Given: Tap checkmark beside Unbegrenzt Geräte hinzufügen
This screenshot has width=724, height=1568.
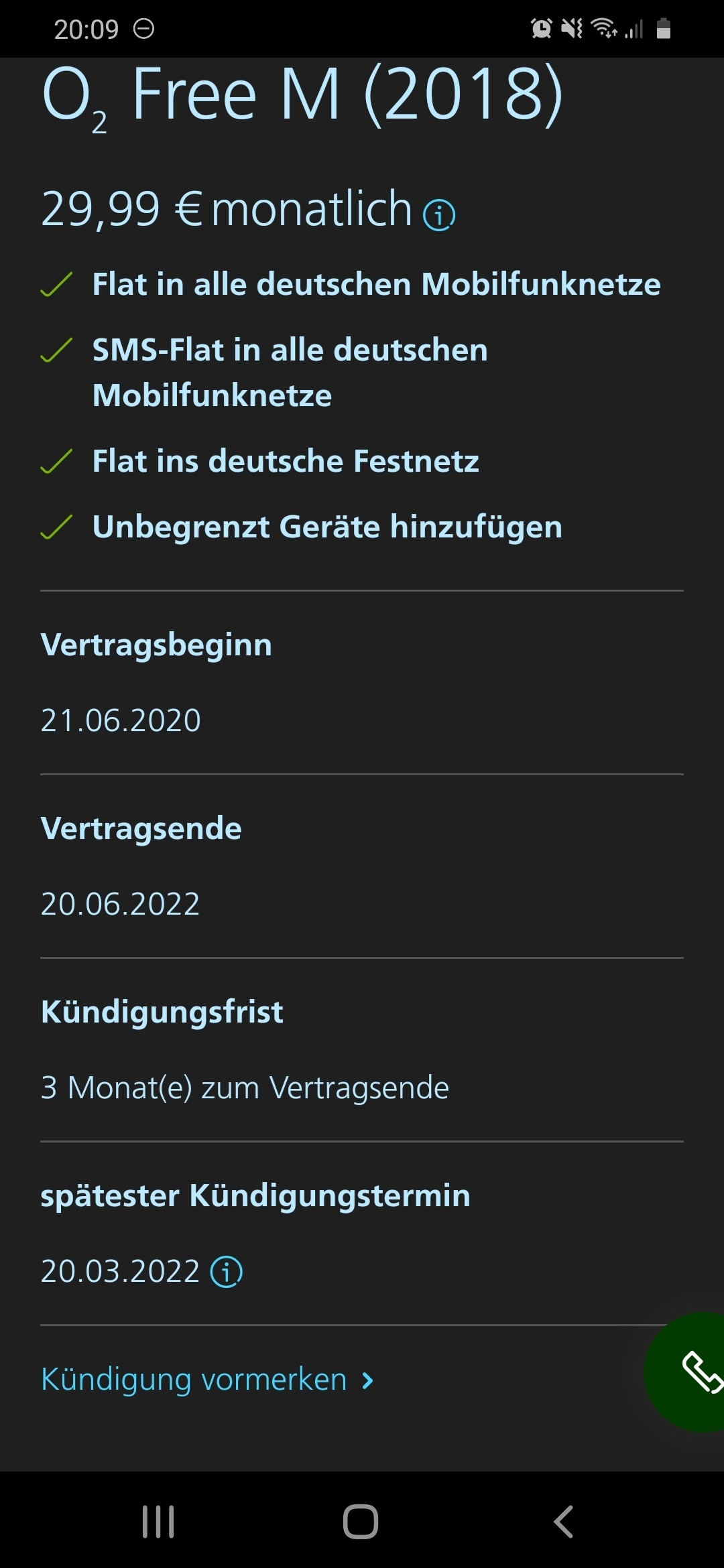Looking at the screenshot, I should click(57, 527).
